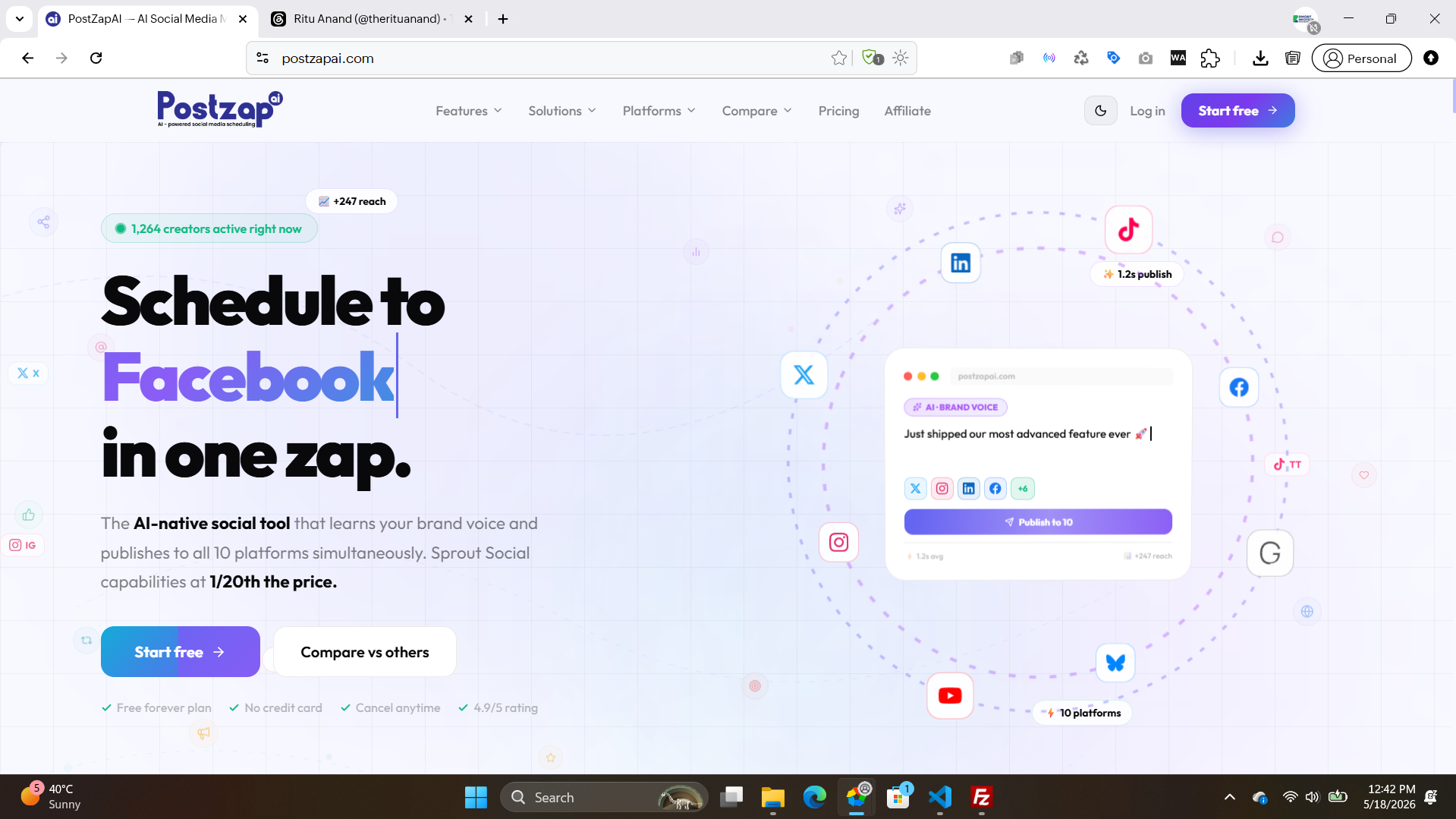Click the +247 reach badge near the headline
1456x819 pixels.
point(352,202)
